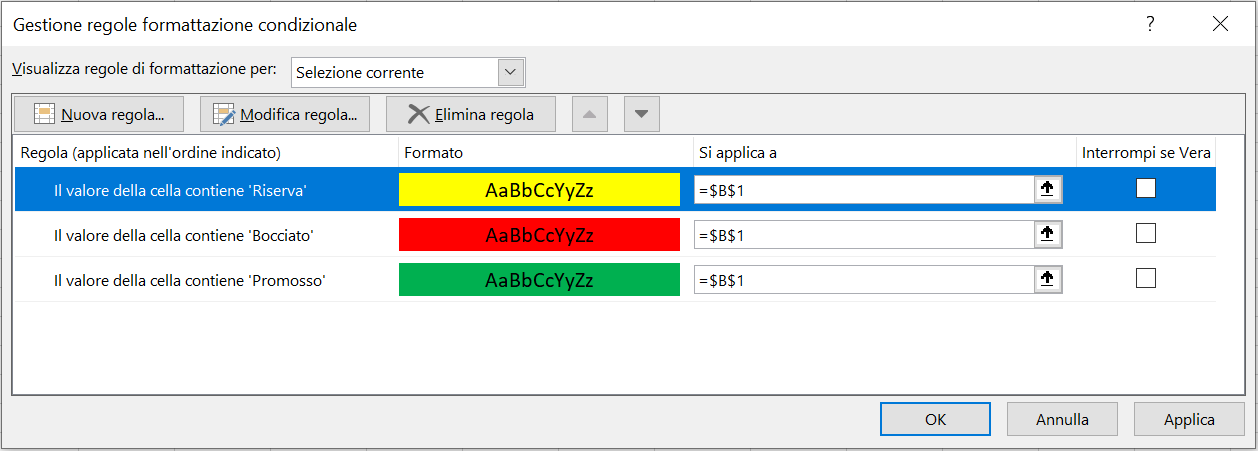
Task: Cancel the dialog with Annulla
Action: point(1062,420)
